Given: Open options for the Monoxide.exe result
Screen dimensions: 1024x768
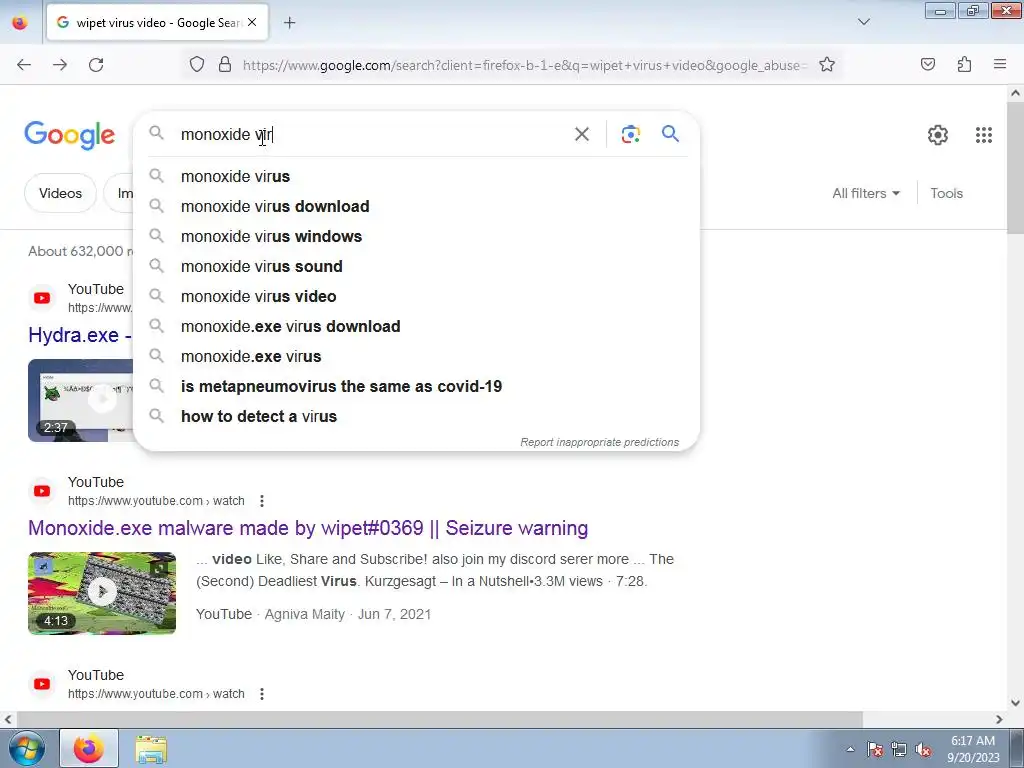Looking at the screenshot, I should click(x=262, y=501).
